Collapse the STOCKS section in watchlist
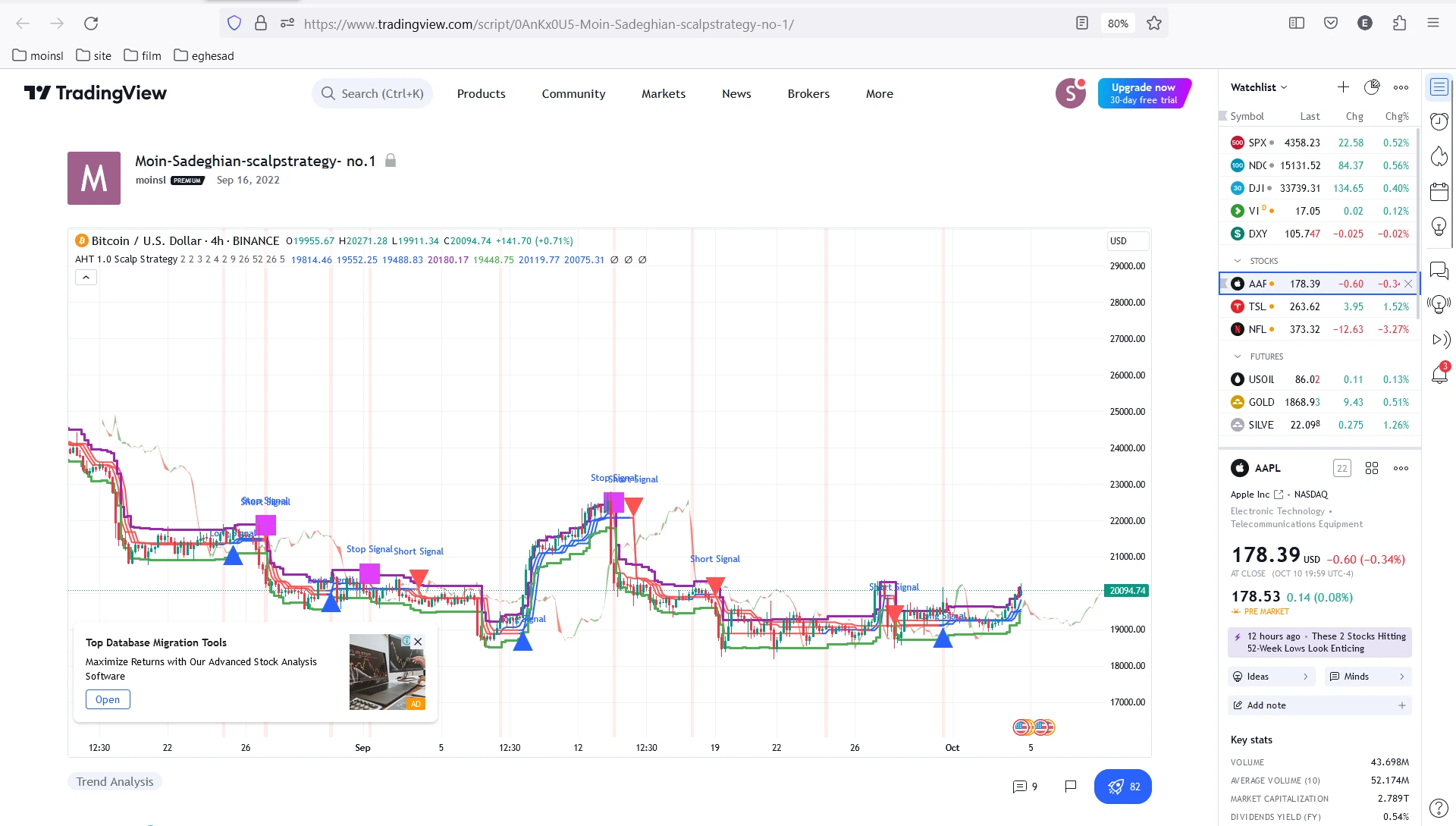 pyautogui.click(x=1238, y=261)
